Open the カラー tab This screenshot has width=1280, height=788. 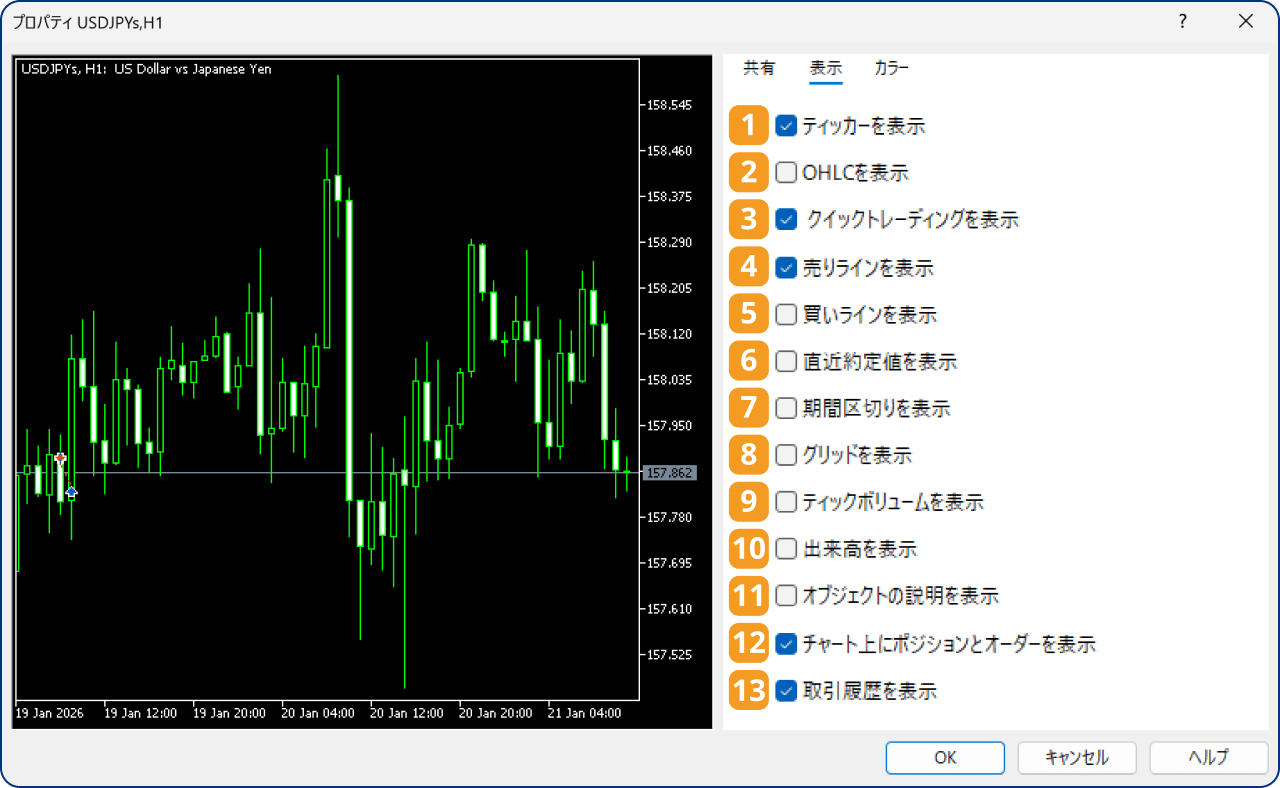891,68
